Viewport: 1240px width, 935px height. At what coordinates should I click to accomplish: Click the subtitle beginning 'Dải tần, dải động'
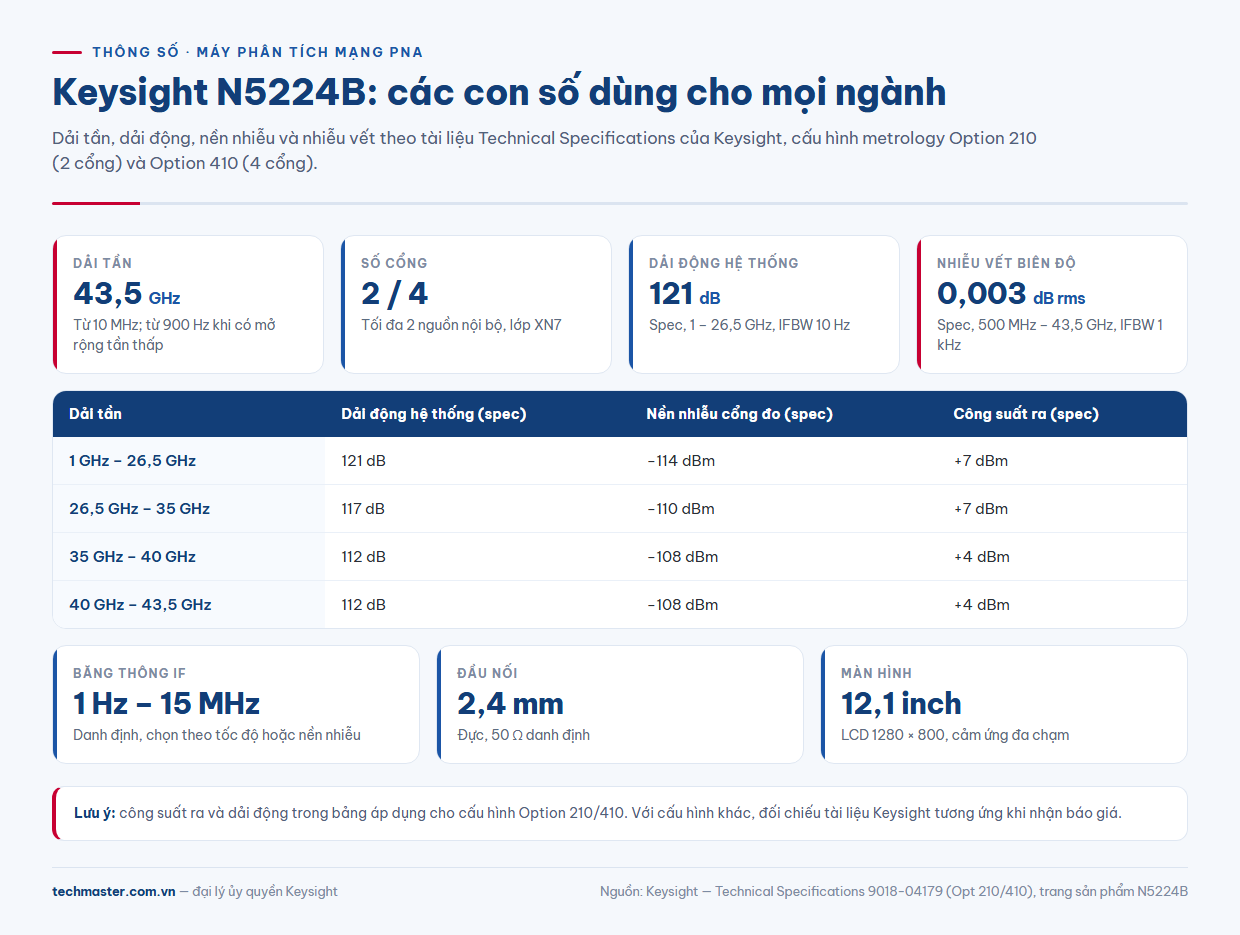545,151
